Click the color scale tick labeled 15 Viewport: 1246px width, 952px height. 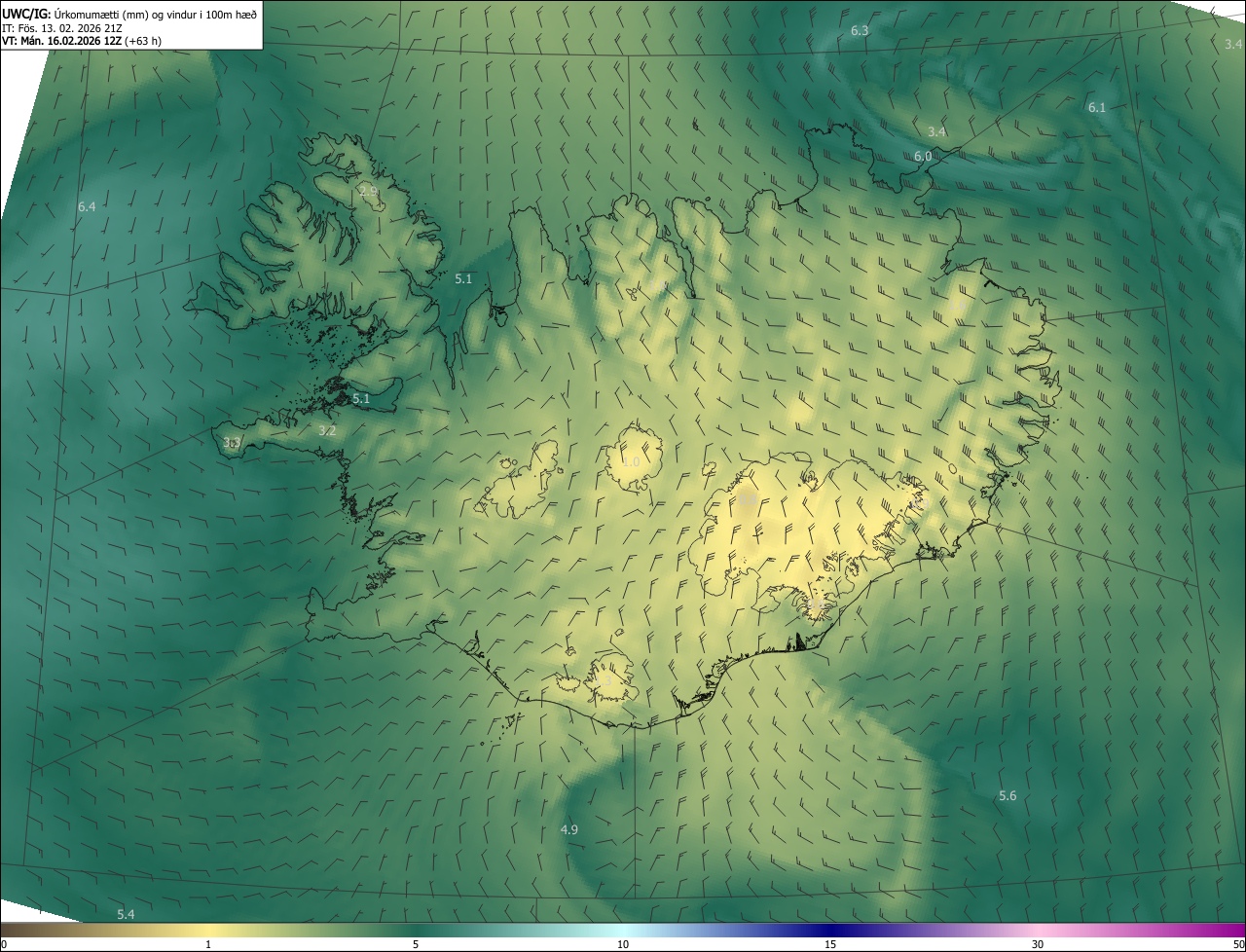830,944
